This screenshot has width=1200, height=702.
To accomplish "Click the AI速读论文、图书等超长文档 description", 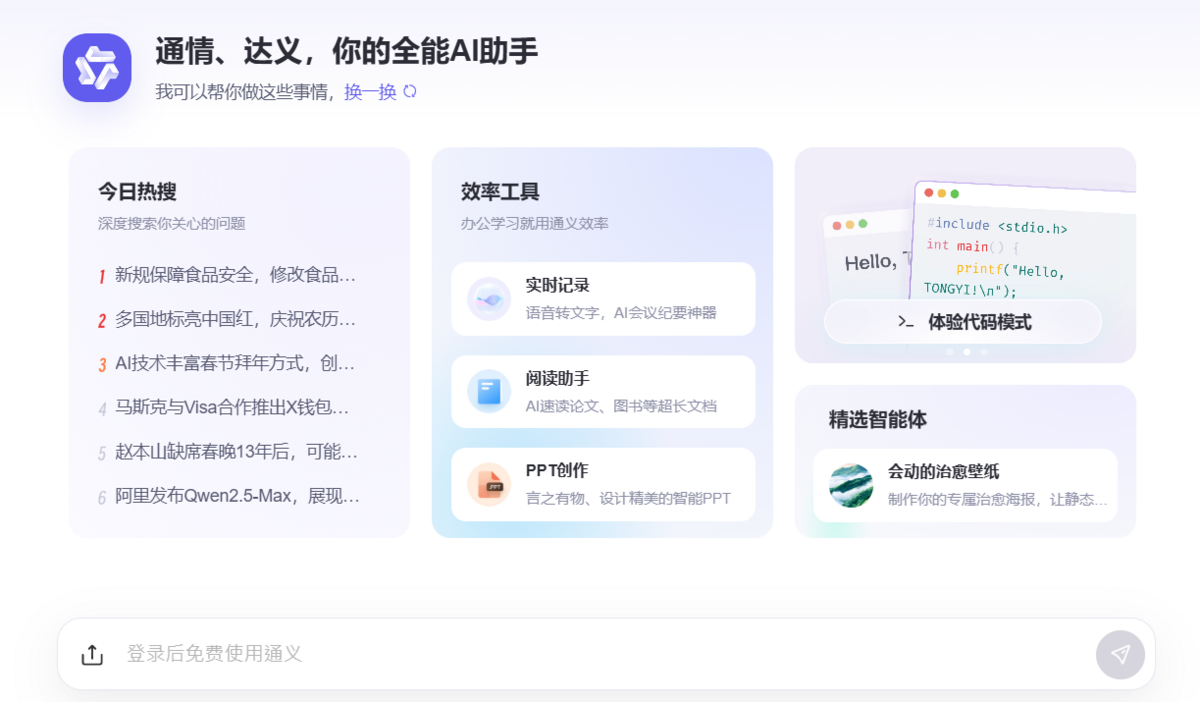I will pyautogui.click(x=621, y=406).
